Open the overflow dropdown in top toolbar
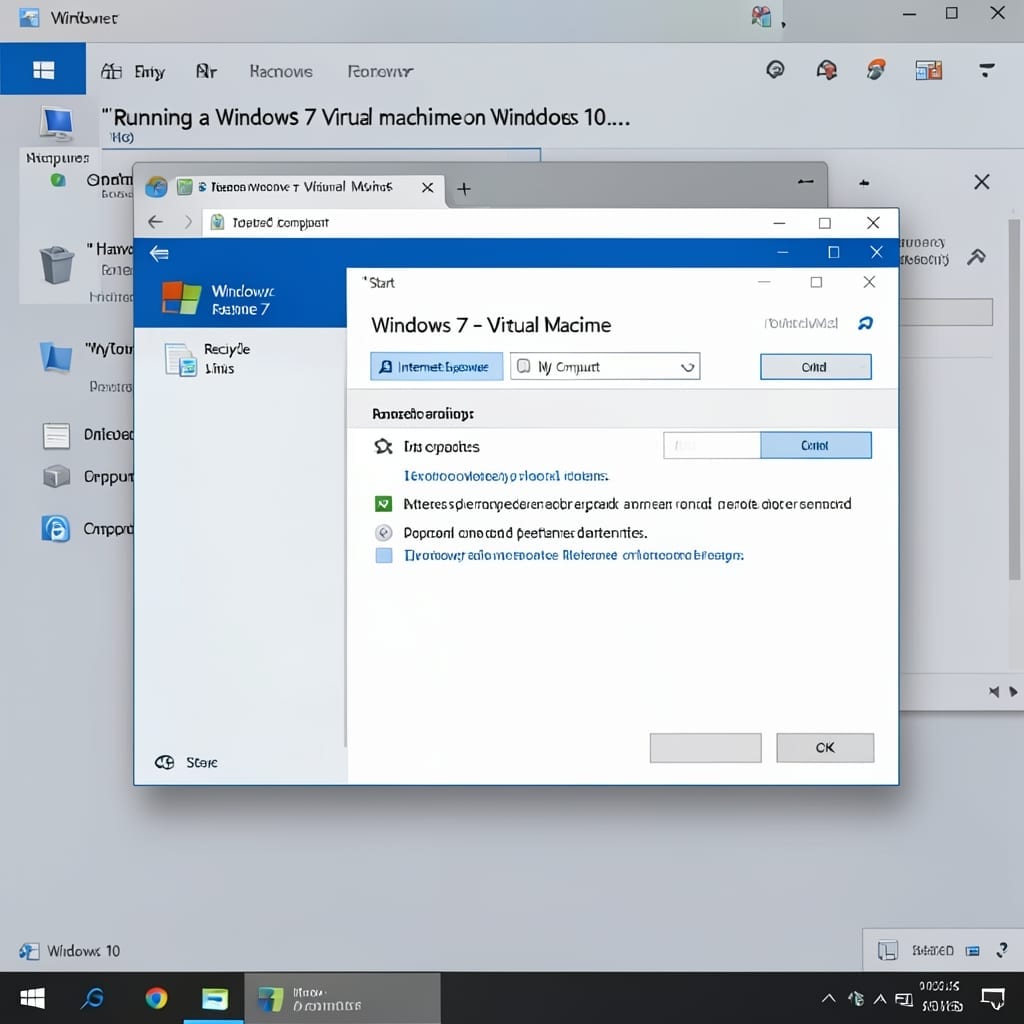The image size is (1024, 1024). (x=987, y=69)
